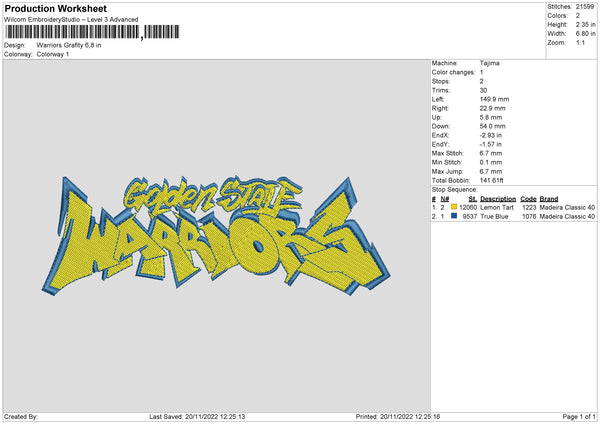Select 'Wilcom EmbroideryStudio – Level 3 Advanced' text
This screenshot has width=600, height=424.
[71, 20]
